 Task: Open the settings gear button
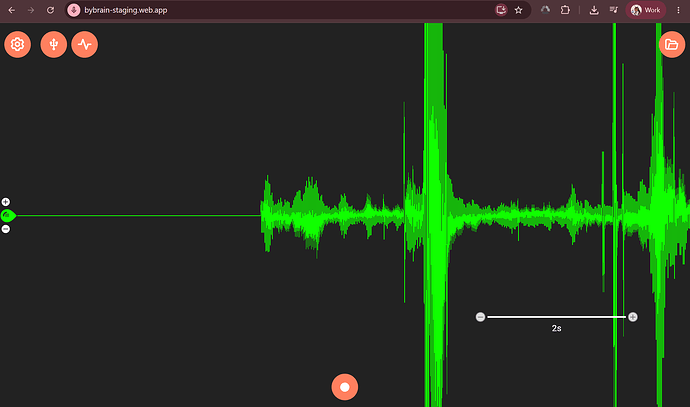click(18, 44)
